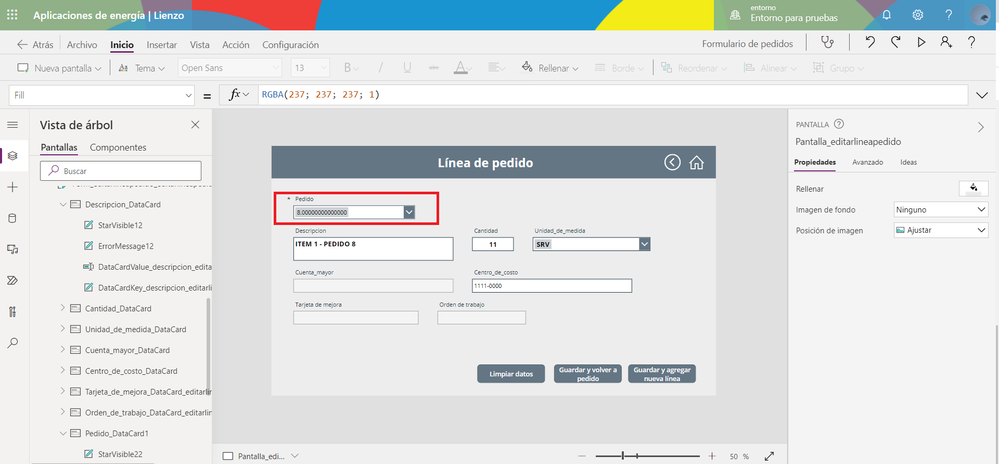Collapse Pedido_DataCard1 tree node
999x464 pixels.
[x=63, y=433]
